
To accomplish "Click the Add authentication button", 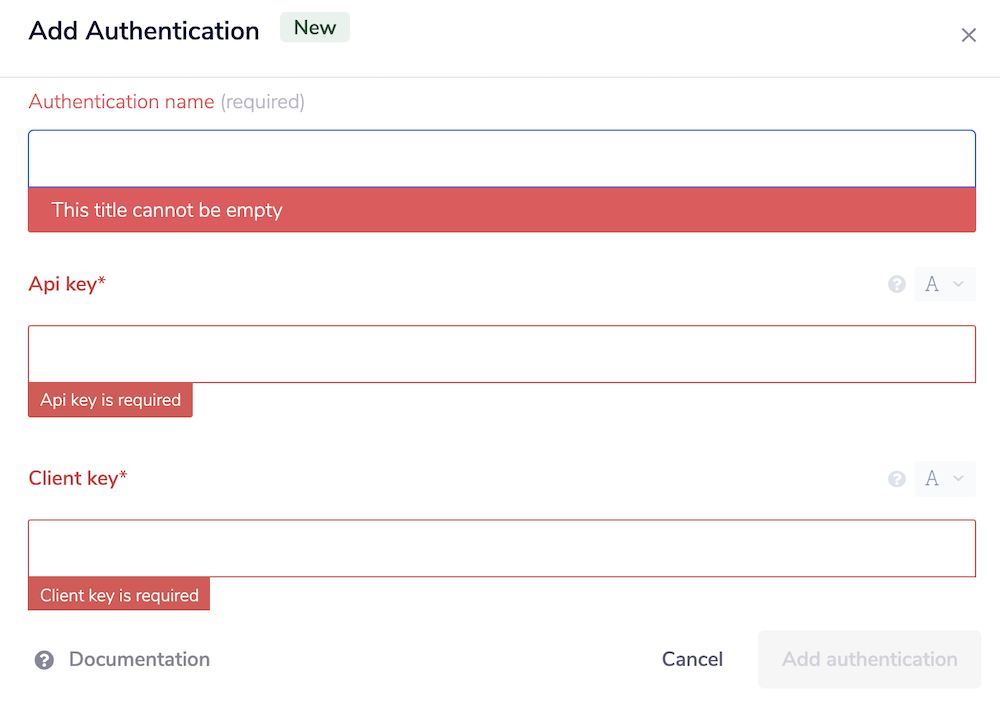I will pyautogui.click(x=869, y=659).
